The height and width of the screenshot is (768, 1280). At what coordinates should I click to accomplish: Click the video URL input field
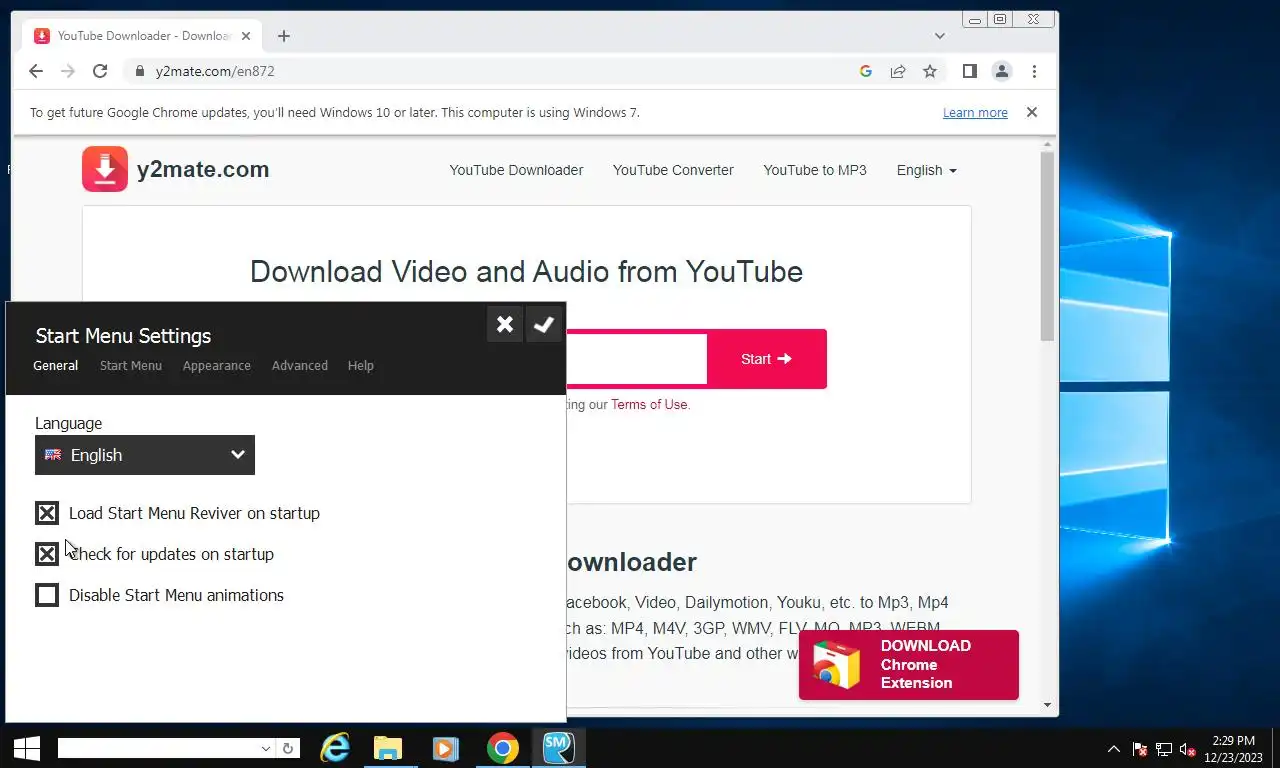point(637,359)
